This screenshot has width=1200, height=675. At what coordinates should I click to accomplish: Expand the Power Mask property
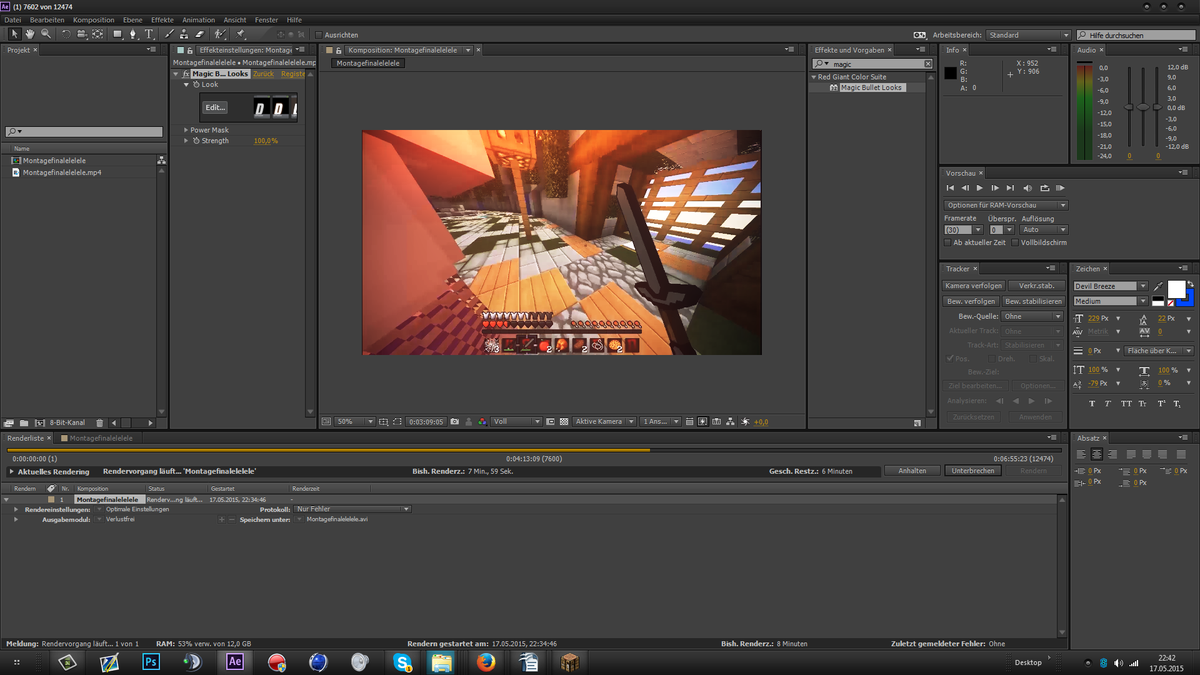tap(186, 130)
